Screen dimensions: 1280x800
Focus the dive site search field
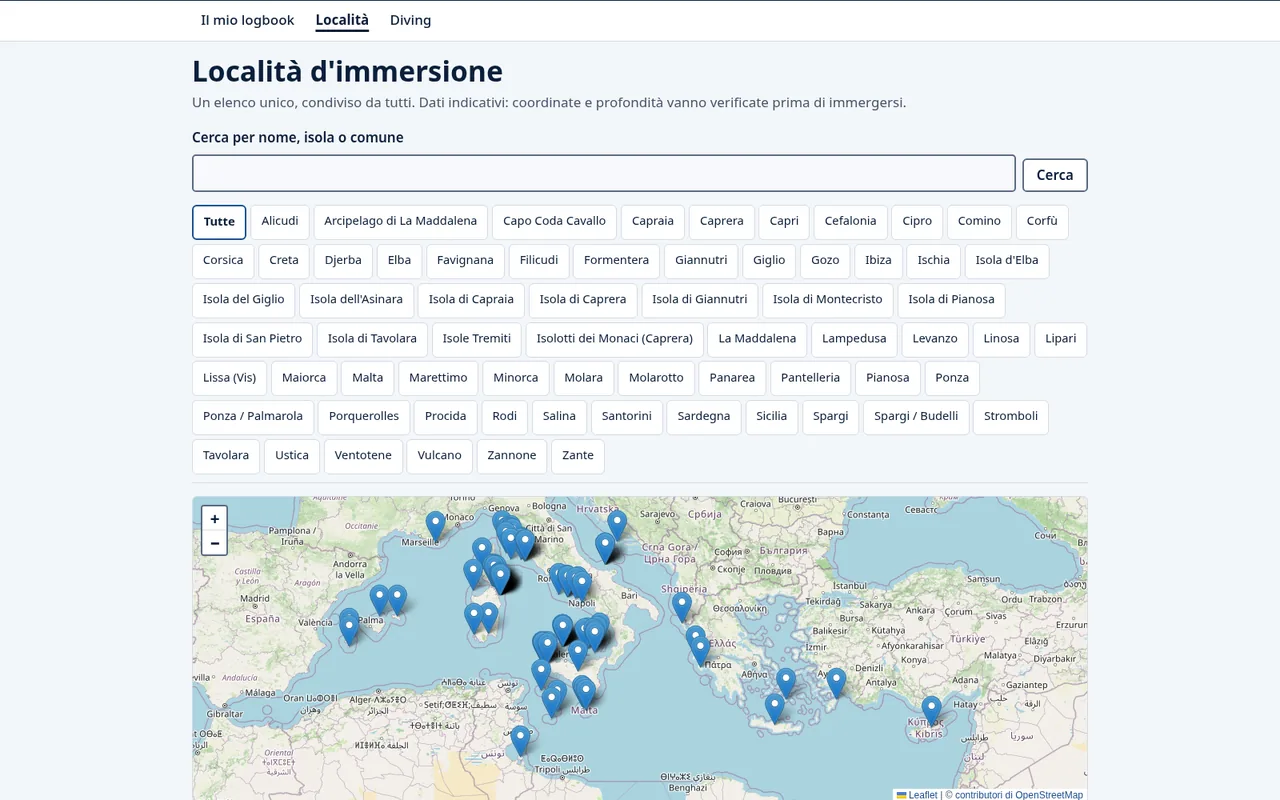click(604, 173)
